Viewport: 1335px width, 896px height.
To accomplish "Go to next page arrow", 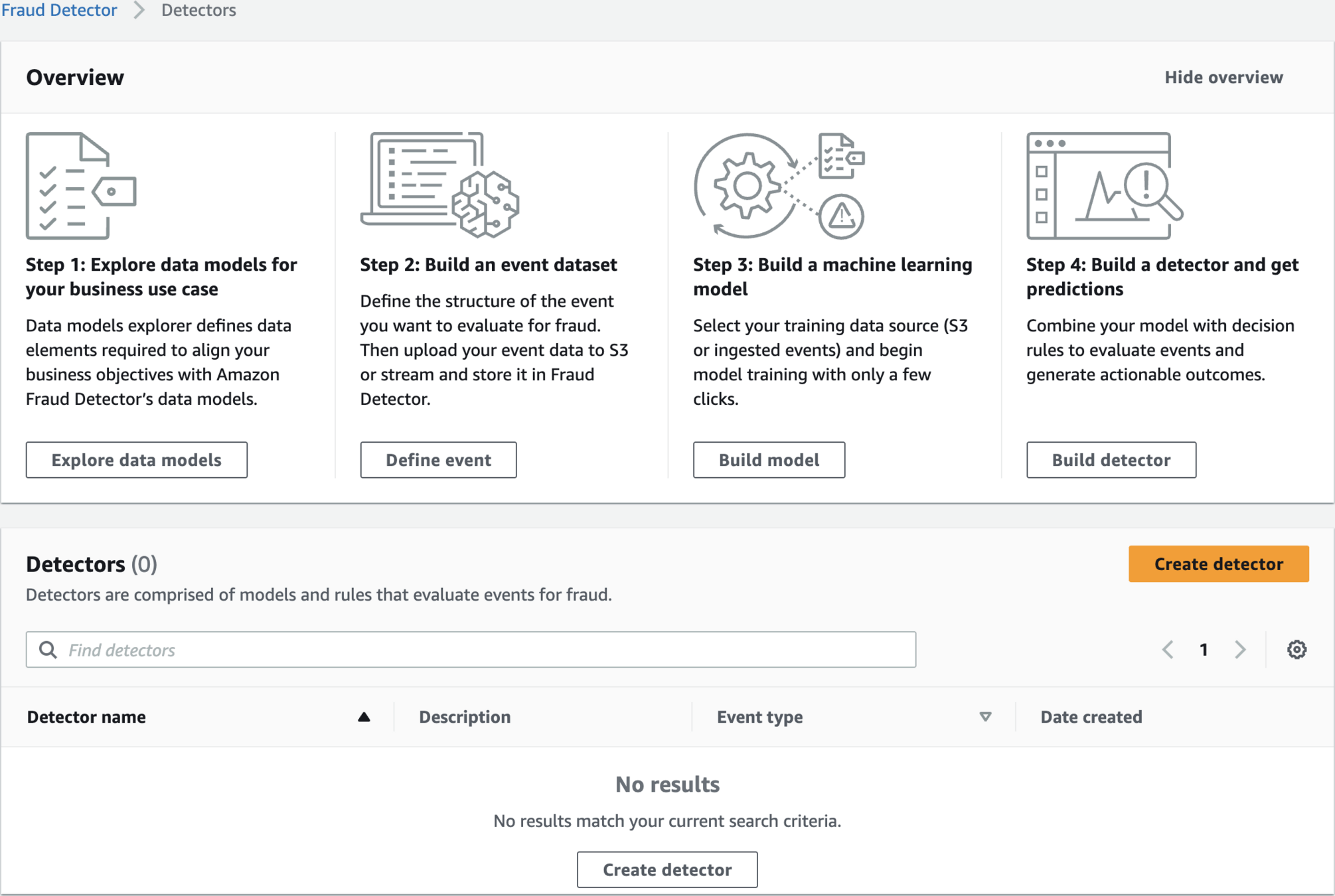I will pyautogui.click(x=1239, y=649).
